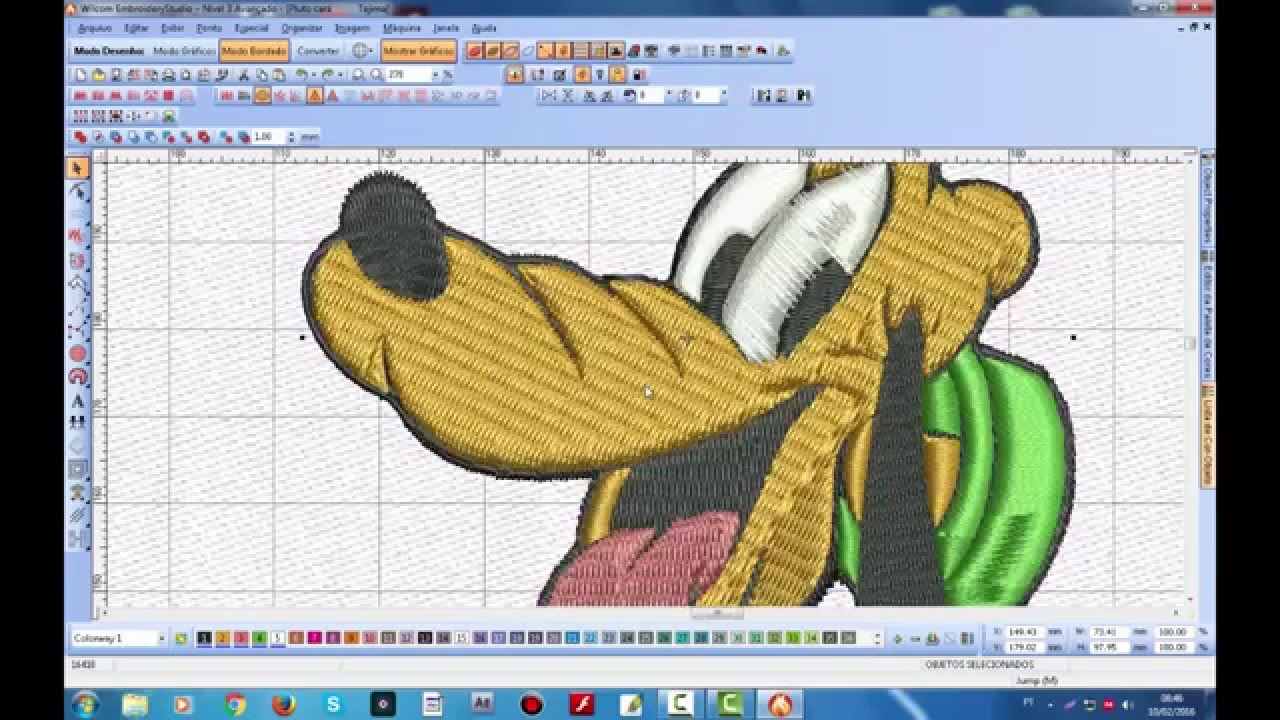
Task: Activate Modo Bordado button
Action: [x=254, y=50]
